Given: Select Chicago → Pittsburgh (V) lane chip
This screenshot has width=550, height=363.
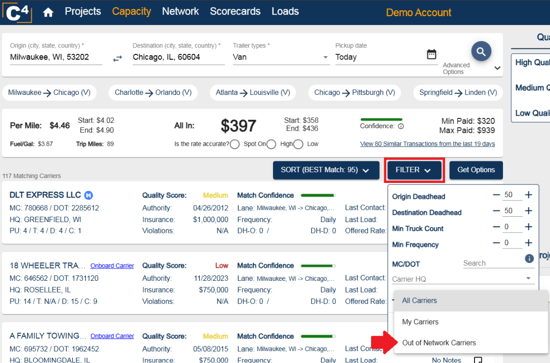Looking at the screenshot, I should [x=355, y=93].
